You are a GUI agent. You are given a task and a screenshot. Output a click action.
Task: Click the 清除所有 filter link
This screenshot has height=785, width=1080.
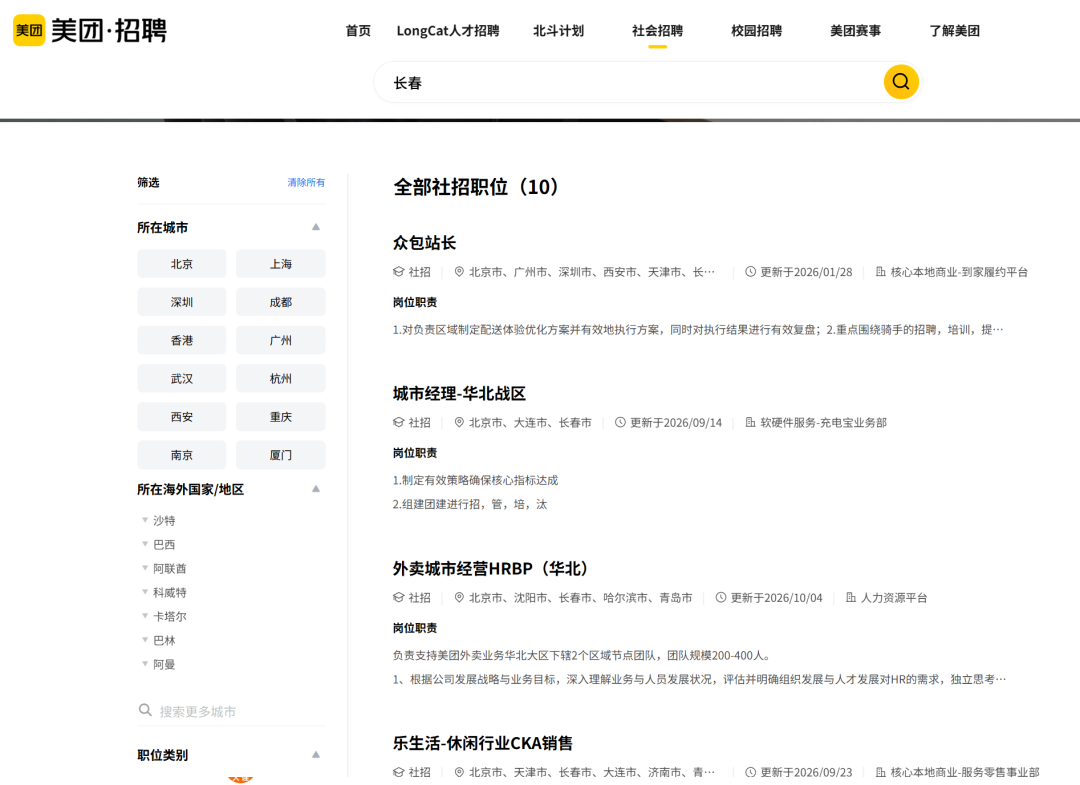coord(306,182)
